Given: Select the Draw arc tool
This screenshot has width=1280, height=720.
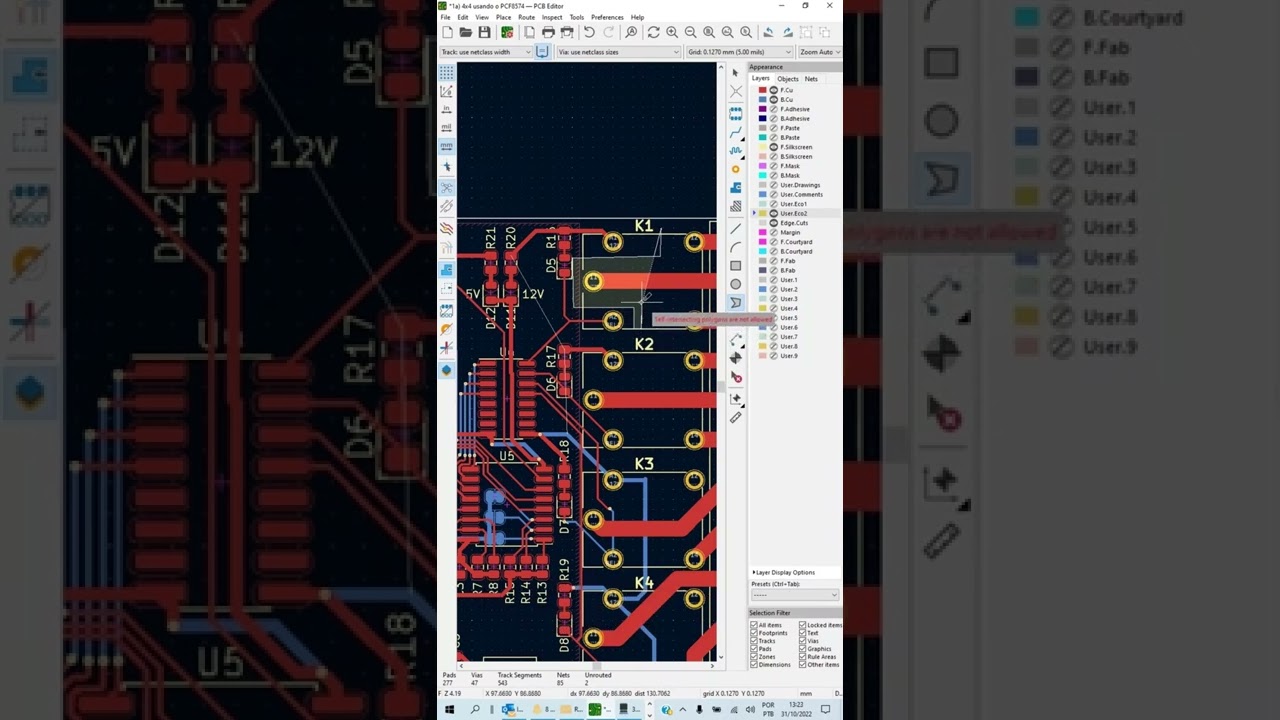Looking at the screenshot, I should (736, 247).
